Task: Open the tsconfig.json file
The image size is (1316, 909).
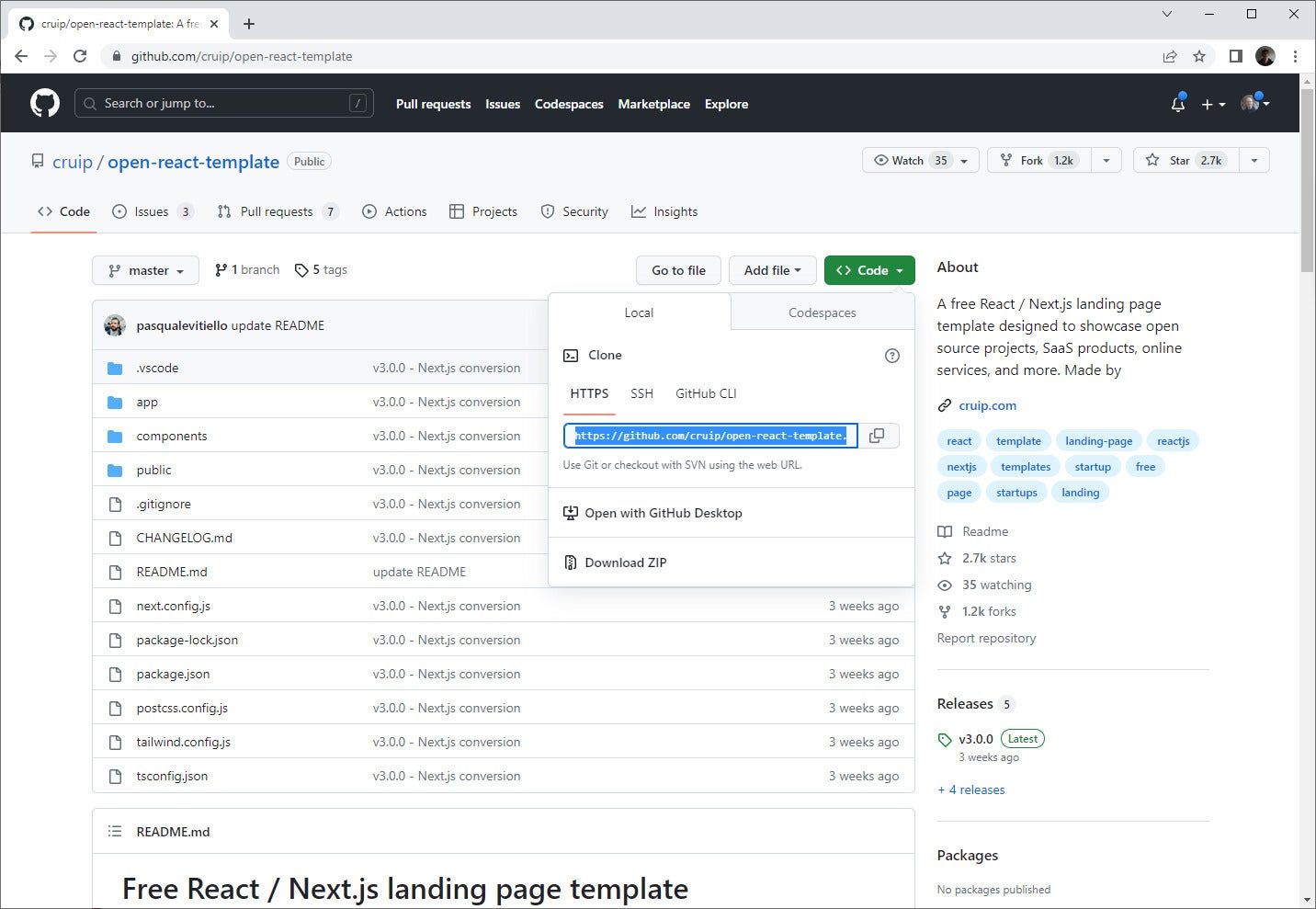Action: click(172, 776)
